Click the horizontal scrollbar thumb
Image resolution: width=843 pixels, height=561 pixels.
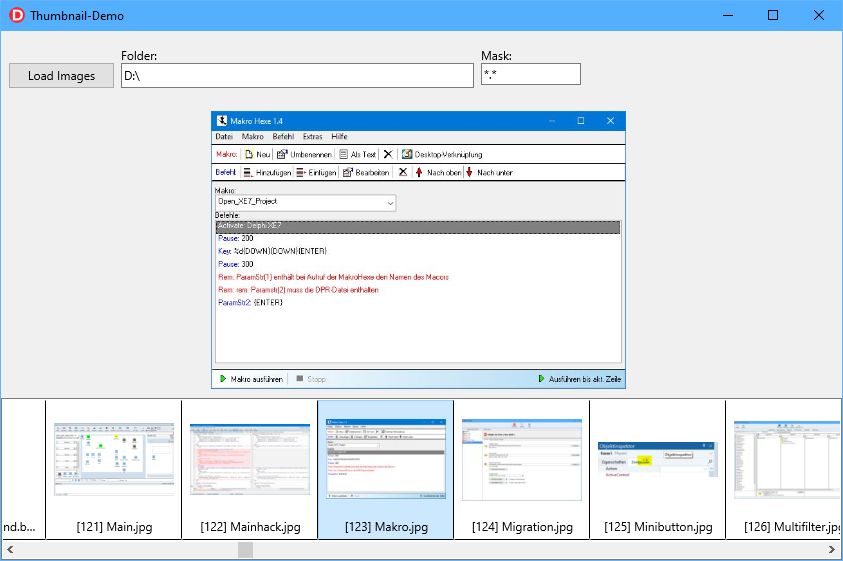point(245,550)
